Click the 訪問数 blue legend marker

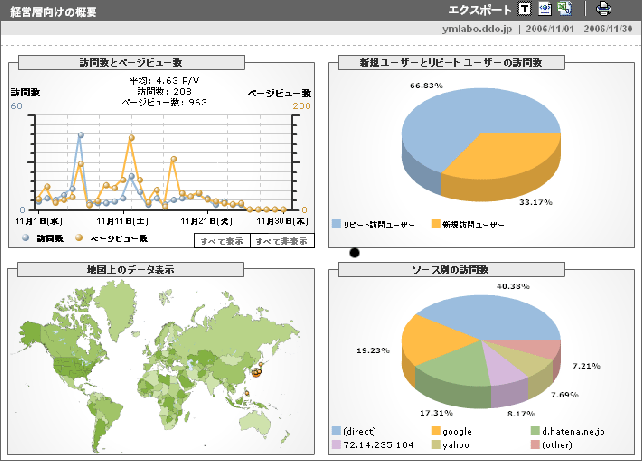coord(25,237)
